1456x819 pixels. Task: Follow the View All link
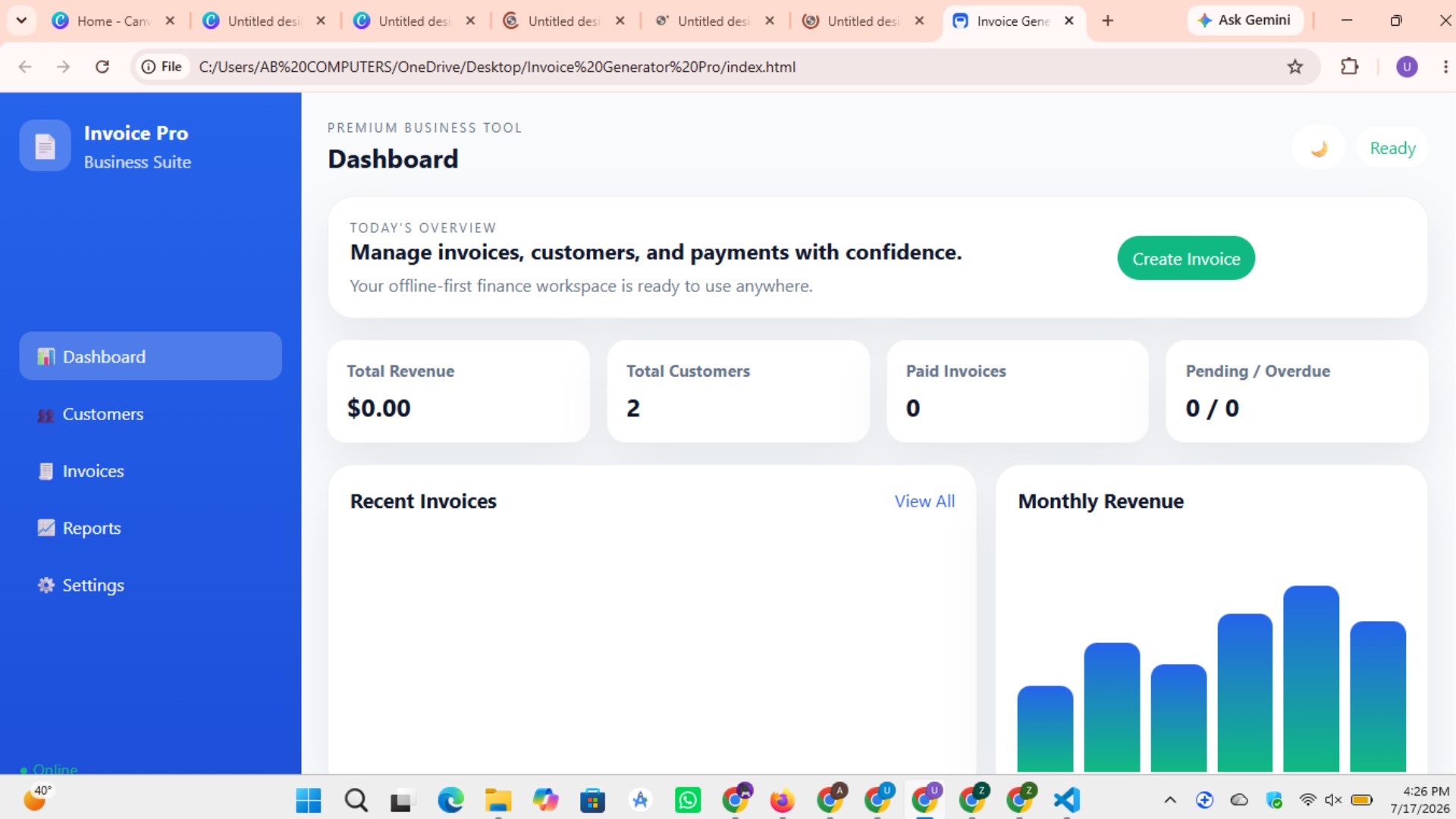tap(924, 501)
